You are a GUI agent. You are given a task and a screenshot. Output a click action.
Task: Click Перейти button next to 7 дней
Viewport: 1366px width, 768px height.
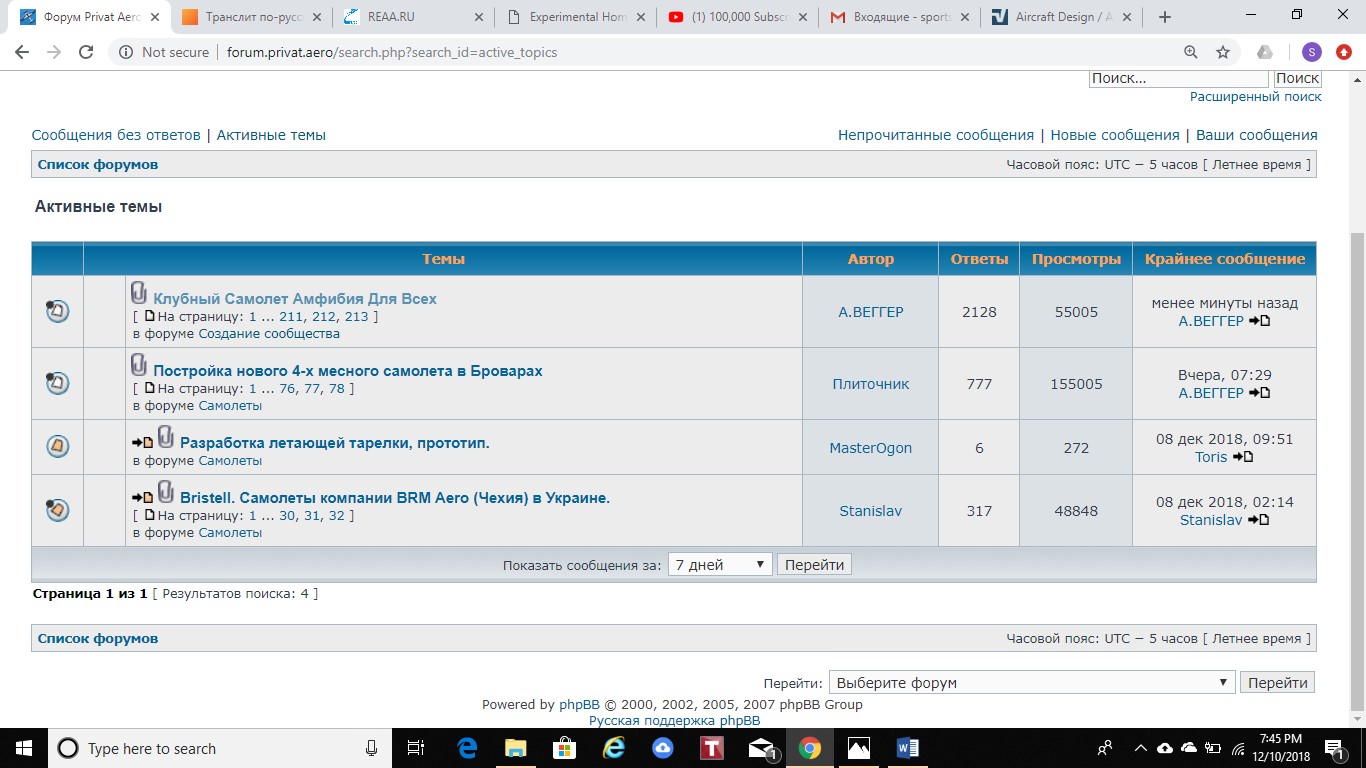pyautogui.click(x=814, y=565)
